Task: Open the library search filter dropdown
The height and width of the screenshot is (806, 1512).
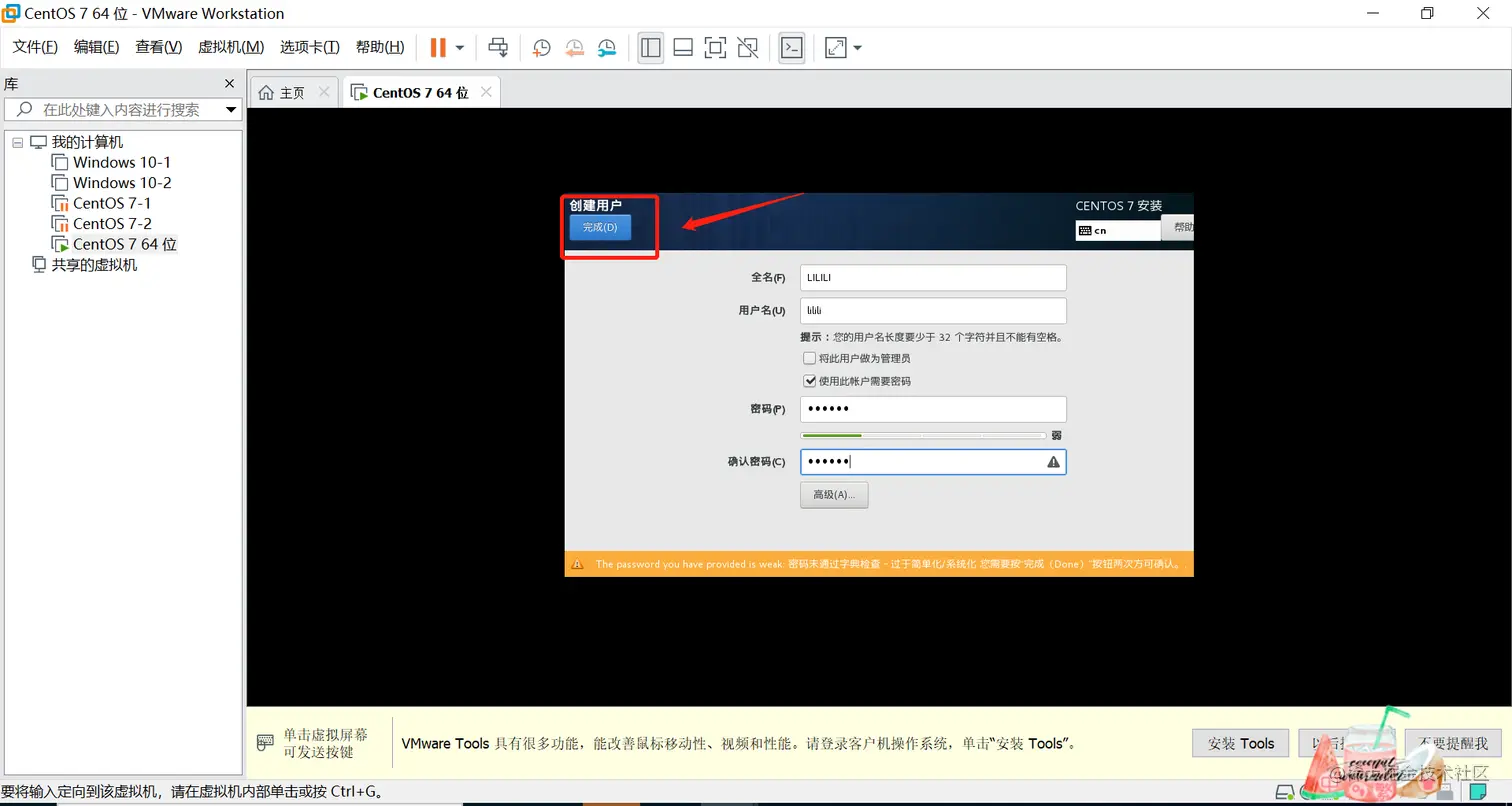Action: point(231,110)
